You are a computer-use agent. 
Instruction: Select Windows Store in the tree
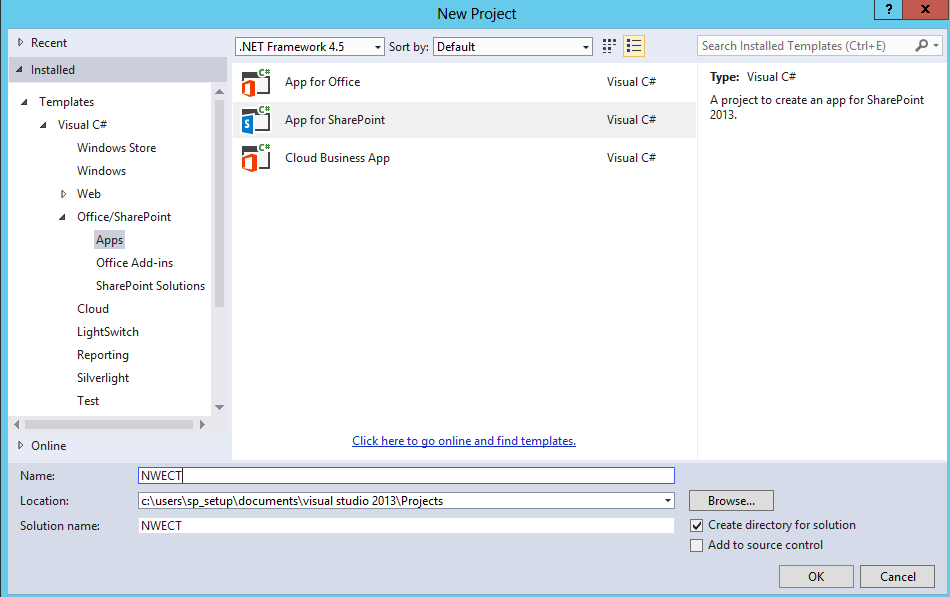point(116,148)
